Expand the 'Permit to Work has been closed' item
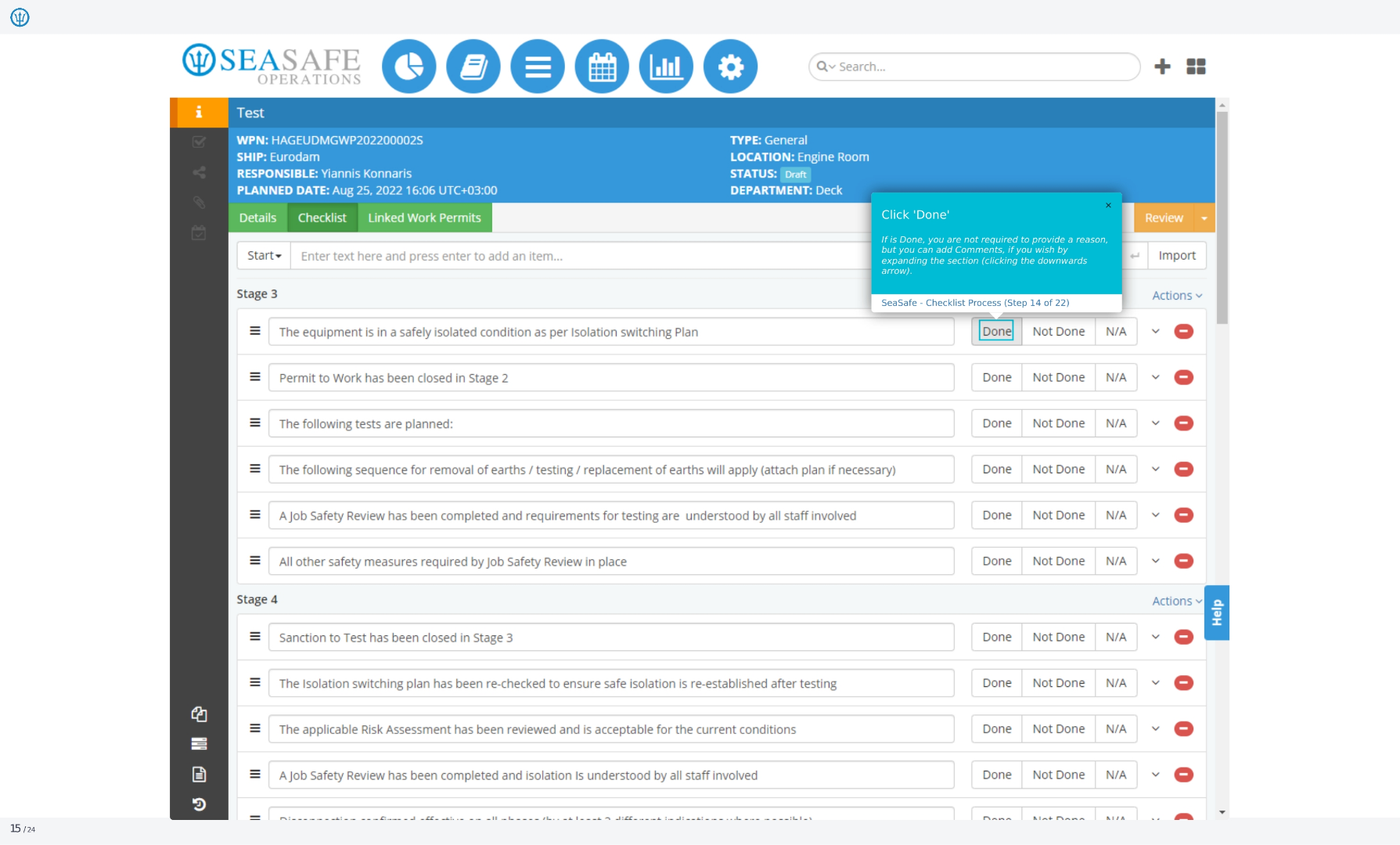 click(1155, 377)
